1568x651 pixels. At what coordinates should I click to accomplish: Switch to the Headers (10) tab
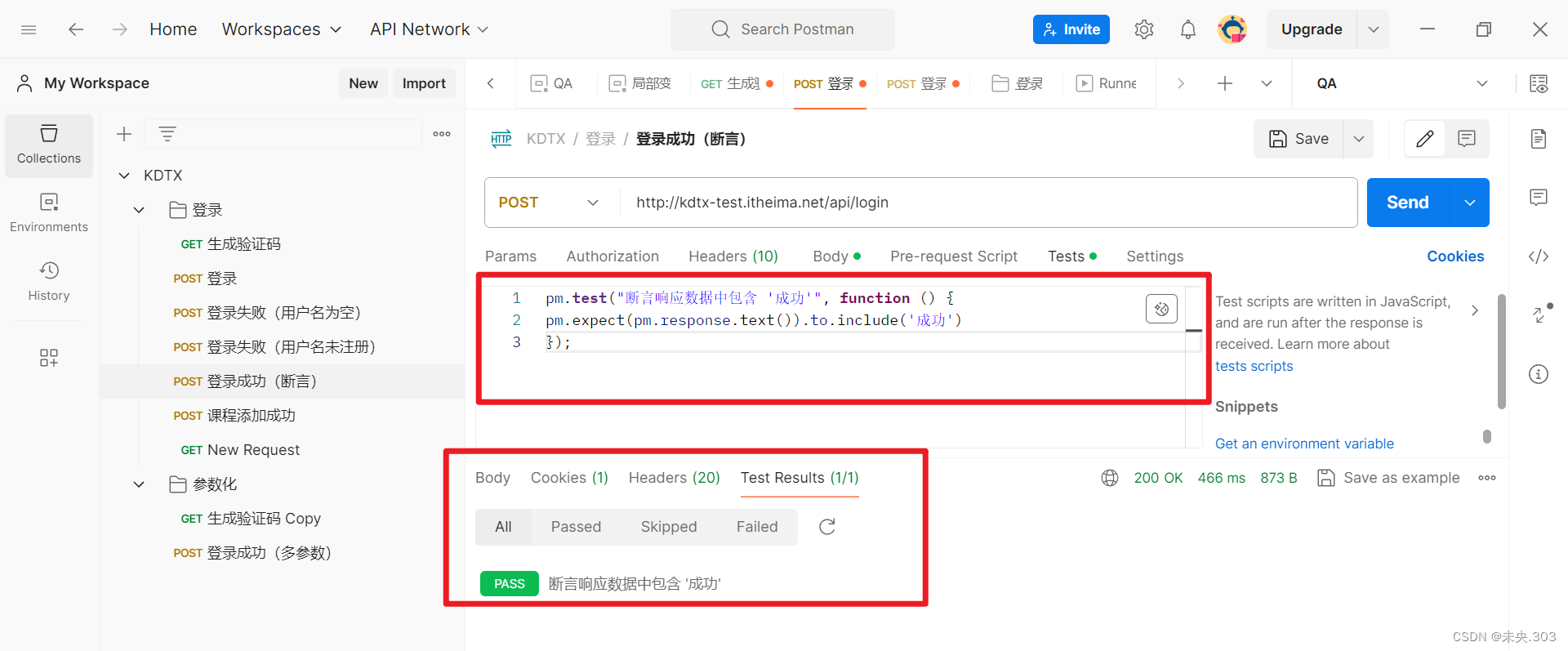(x=733, y=256)
